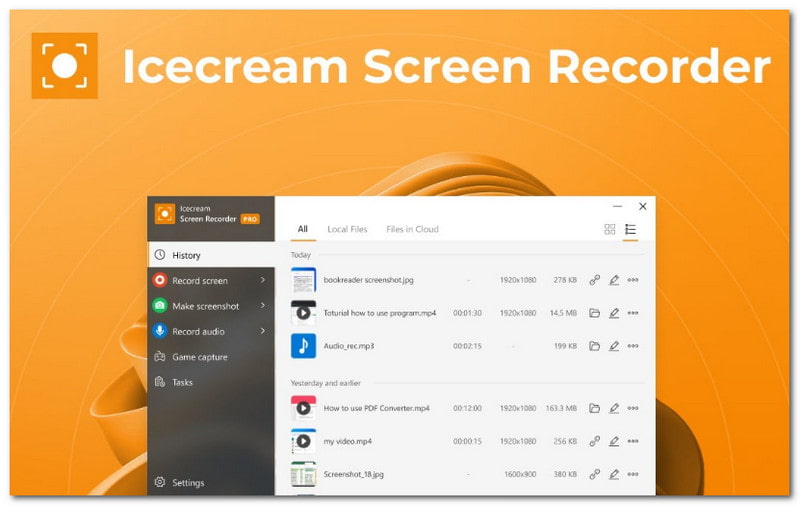
Task: Edit Audio_rec.mp3 with pencil icon
Action: point(614,346)
